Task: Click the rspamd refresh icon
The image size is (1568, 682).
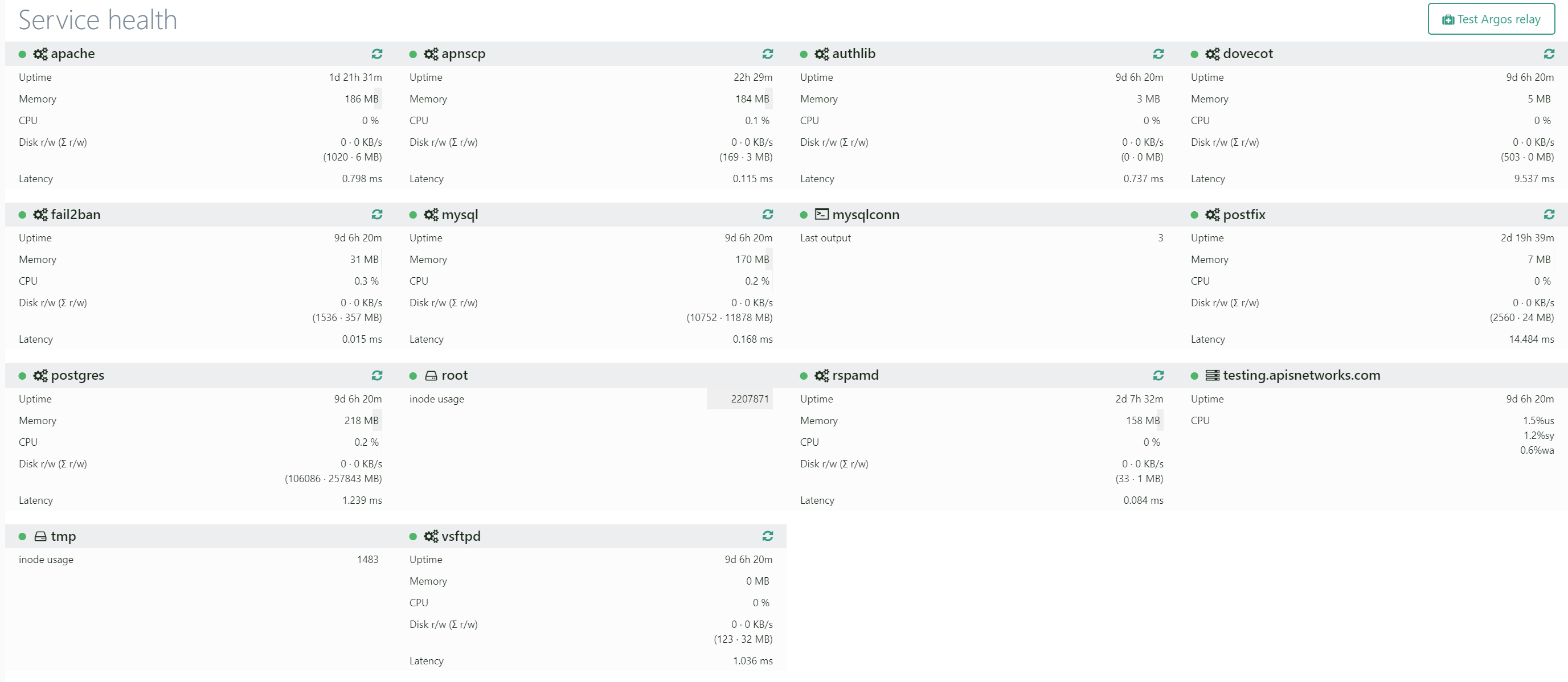Action: 1158,375
